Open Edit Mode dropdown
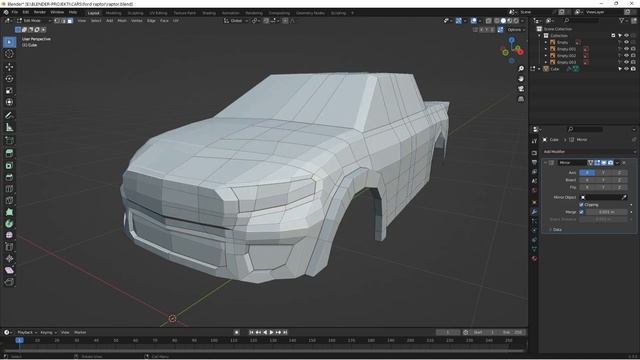This screenshot has height=360, width=640. (34, 20)
